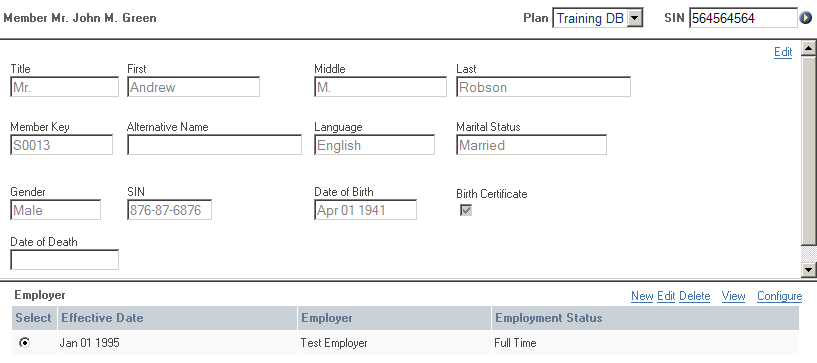Click New in Employer section
The image size is (817, 363).
pyautogui.click(x=642, y=296)
